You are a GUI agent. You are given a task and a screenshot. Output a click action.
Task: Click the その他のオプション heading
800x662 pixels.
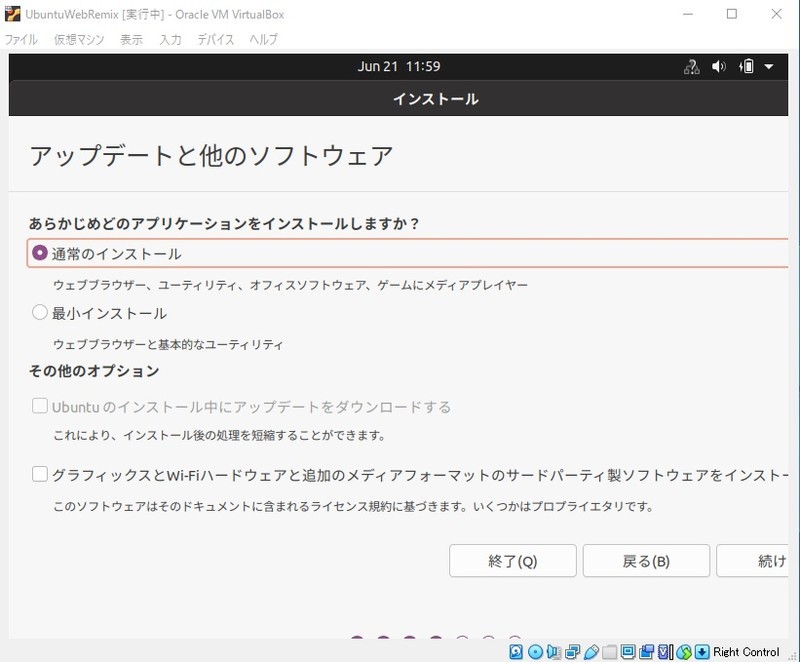(x=94, y=371)
